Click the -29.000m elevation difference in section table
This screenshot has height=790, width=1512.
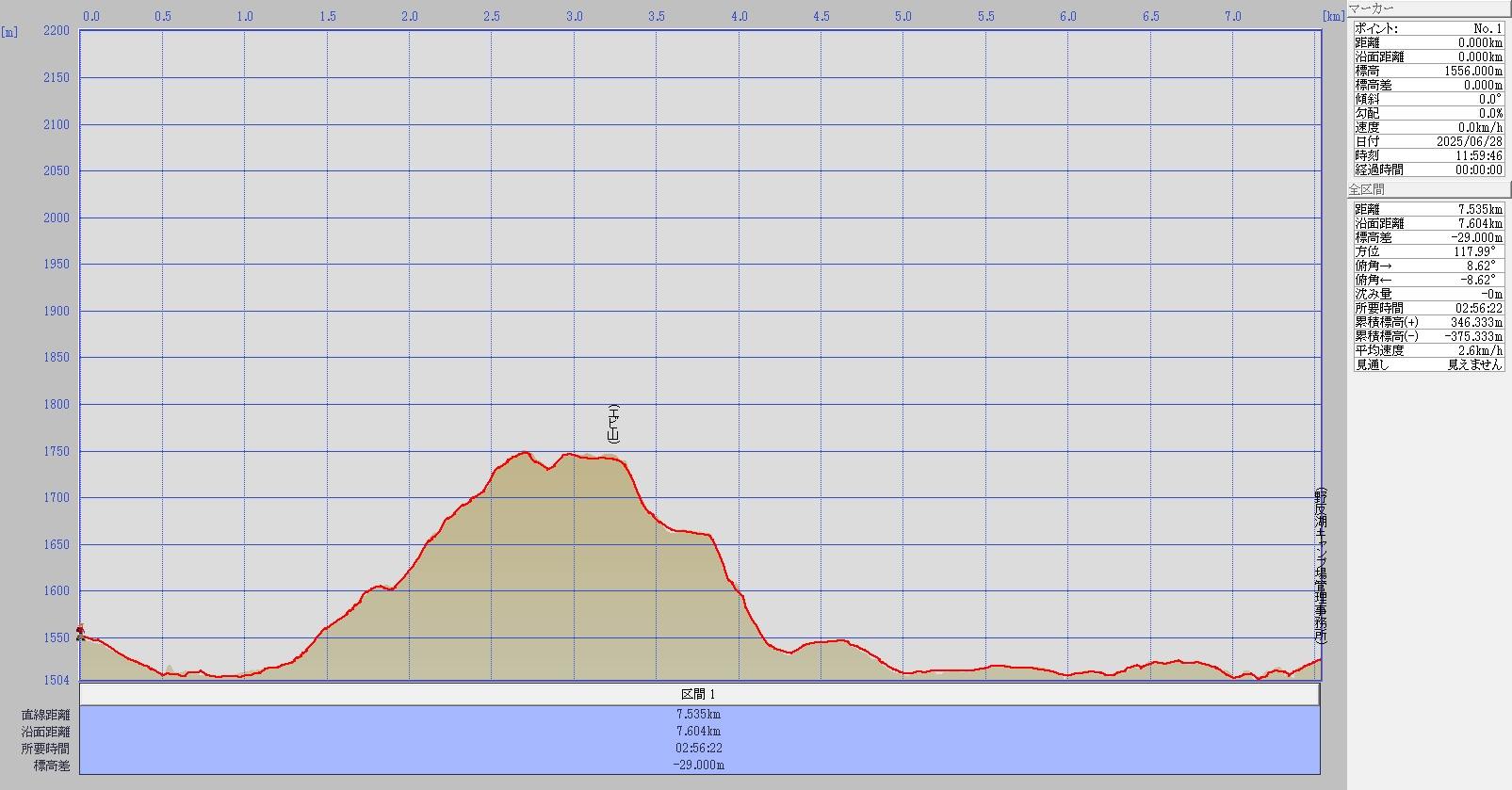click(699, 766)
